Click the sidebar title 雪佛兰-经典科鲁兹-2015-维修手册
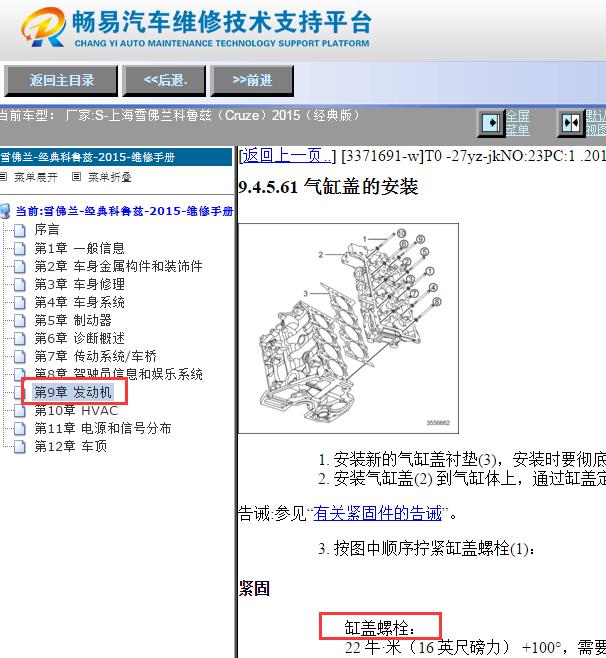606x658 pixels. coord(88,157)
